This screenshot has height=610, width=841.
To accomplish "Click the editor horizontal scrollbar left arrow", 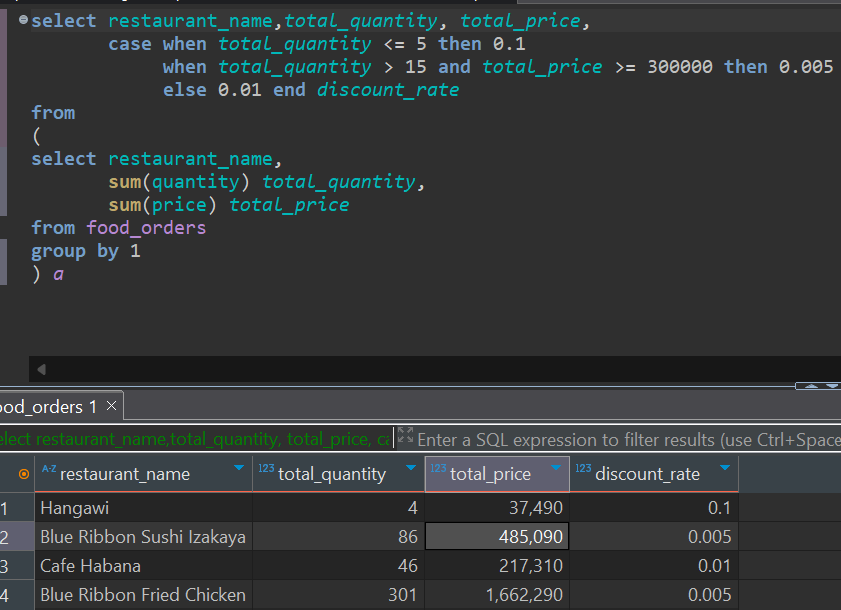I will [x=41, y=369].
